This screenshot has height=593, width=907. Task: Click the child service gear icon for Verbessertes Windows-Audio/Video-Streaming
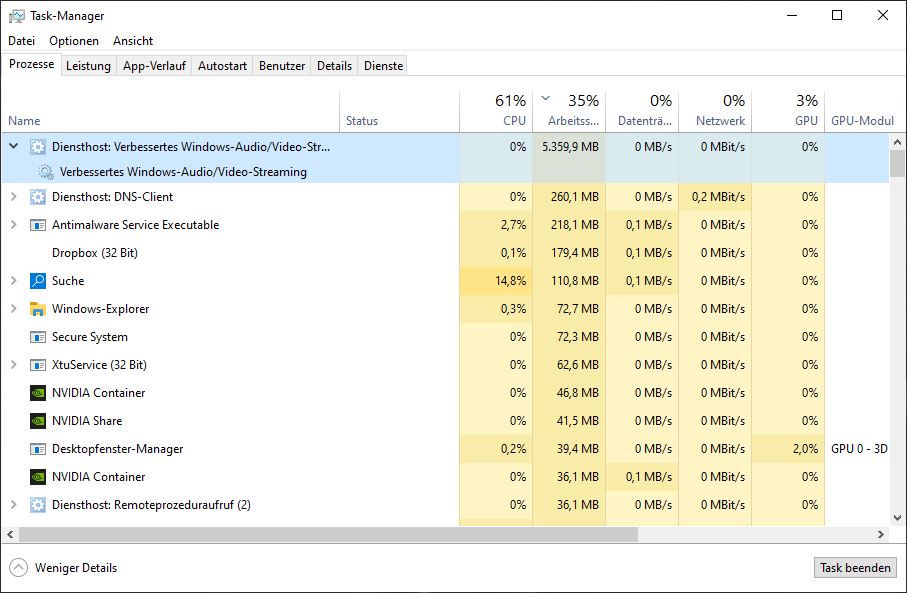click(46, 172)
